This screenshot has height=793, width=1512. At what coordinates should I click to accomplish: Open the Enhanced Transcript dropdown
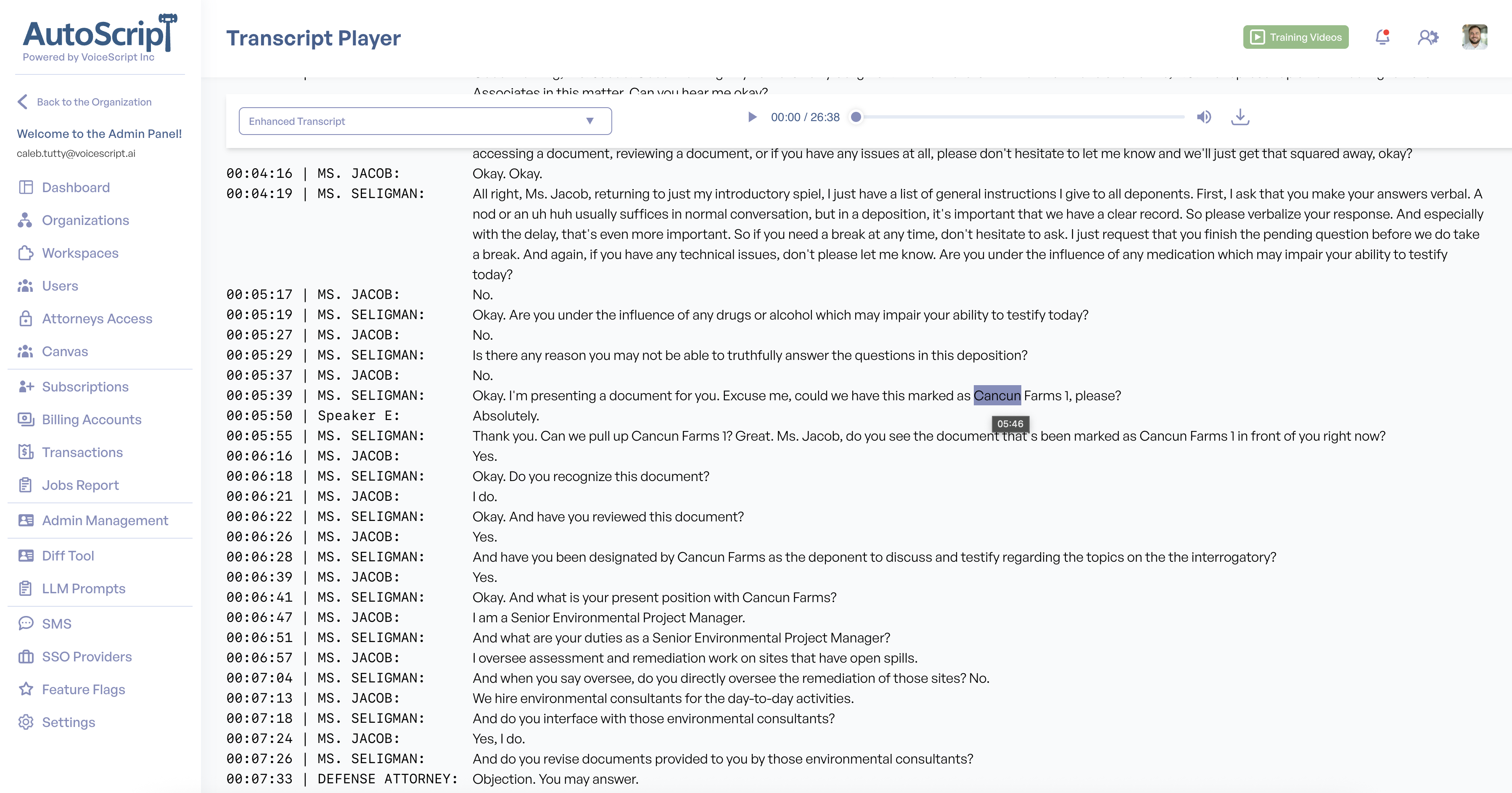(425, 121)
